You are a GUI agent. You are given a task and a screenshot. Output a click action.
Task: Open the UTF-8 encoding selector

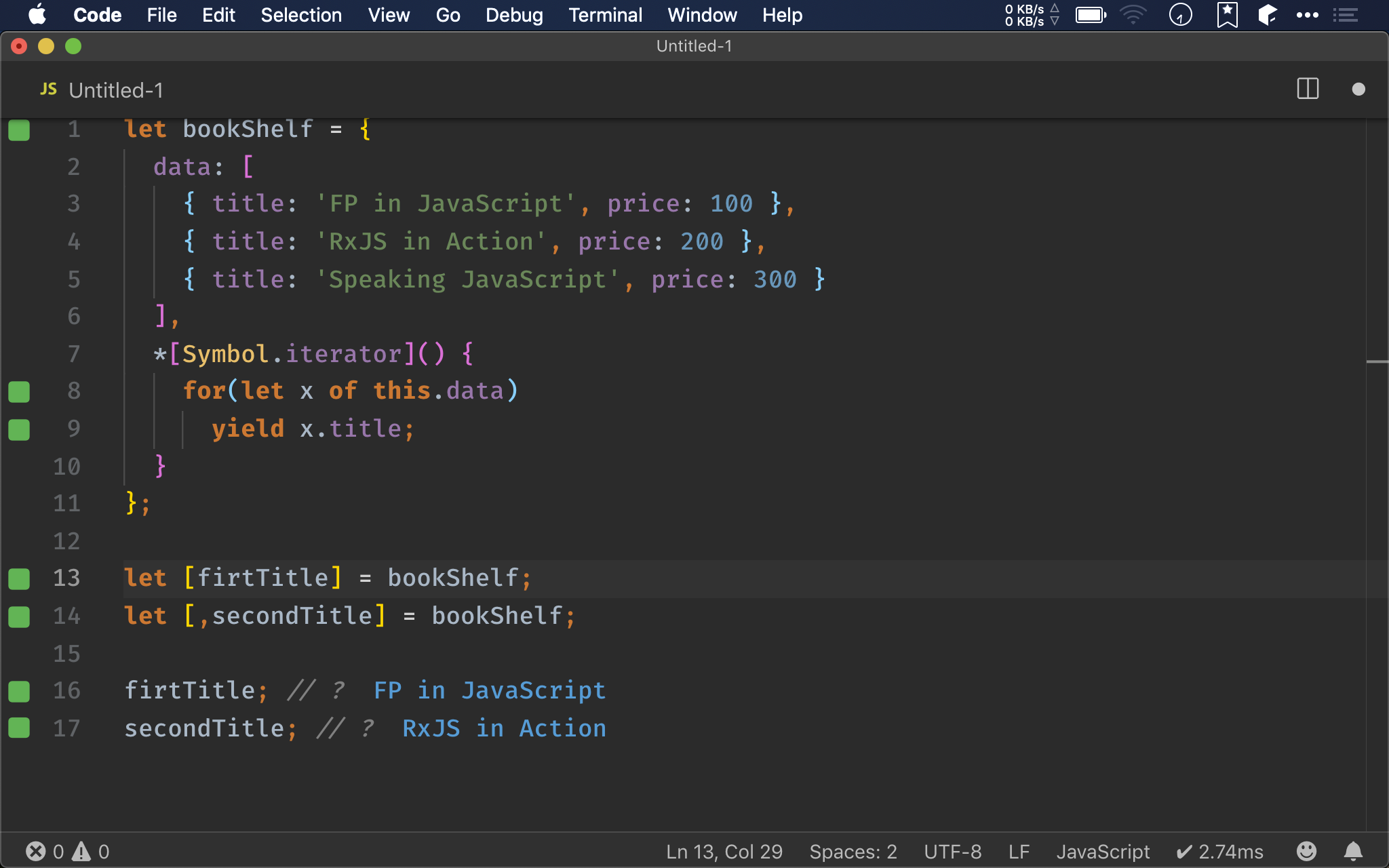(x=952, y=851)
